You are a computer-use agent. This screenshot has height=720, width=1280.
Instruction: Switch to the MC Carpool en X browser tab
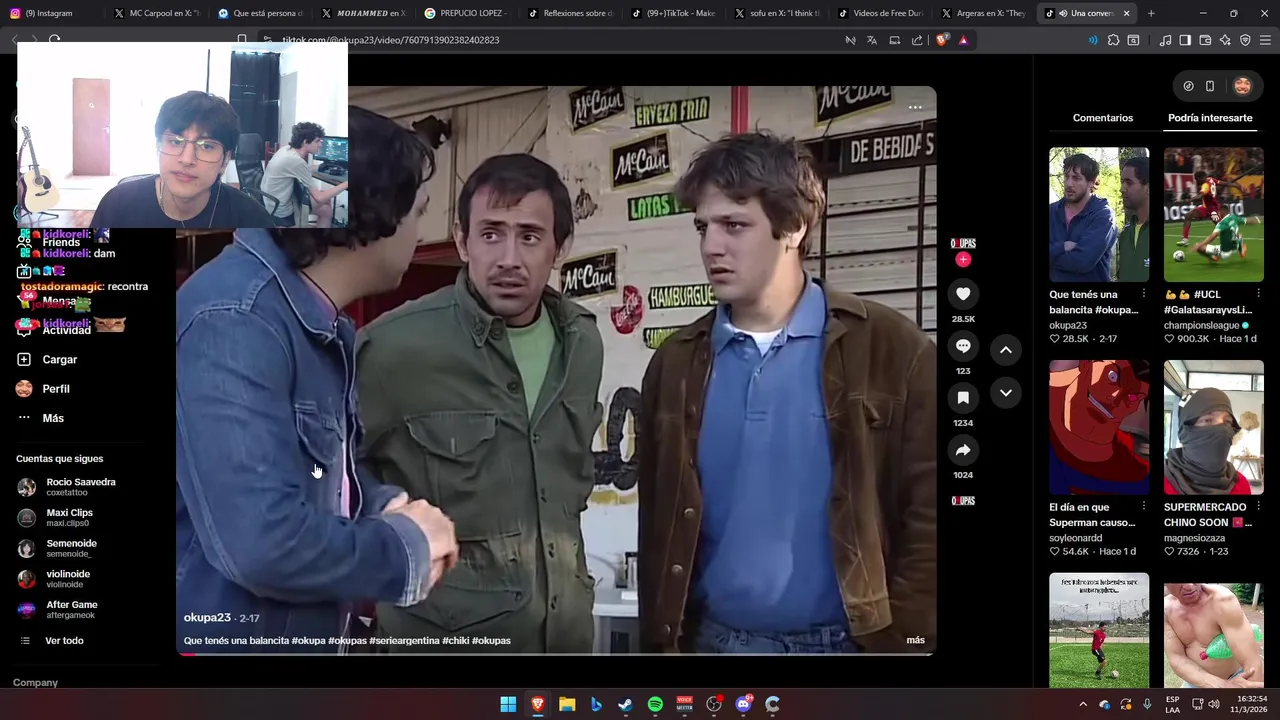click(x=157, y=13)
